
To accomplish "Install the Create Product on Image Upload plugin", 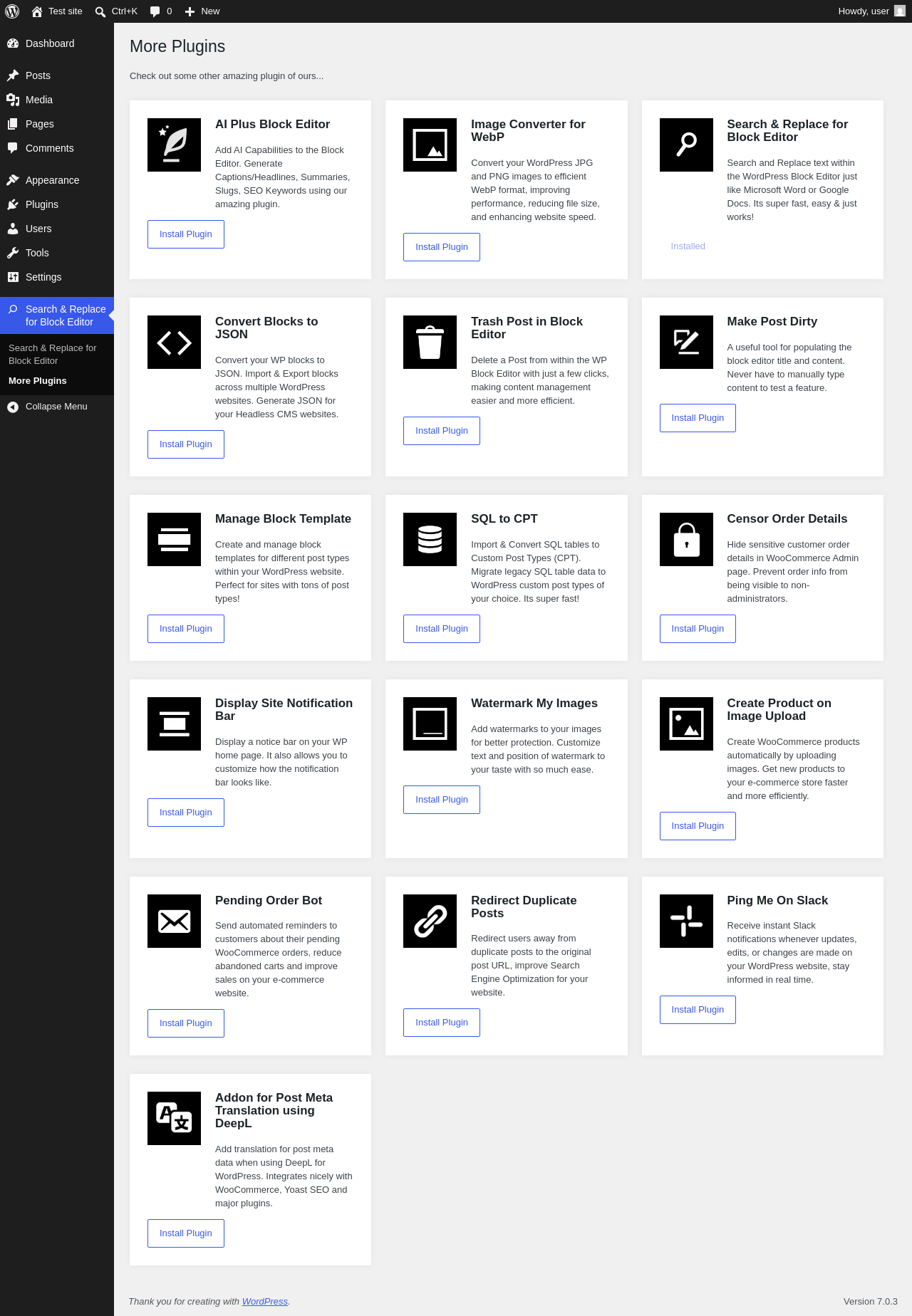I will [x=698, y=826].
